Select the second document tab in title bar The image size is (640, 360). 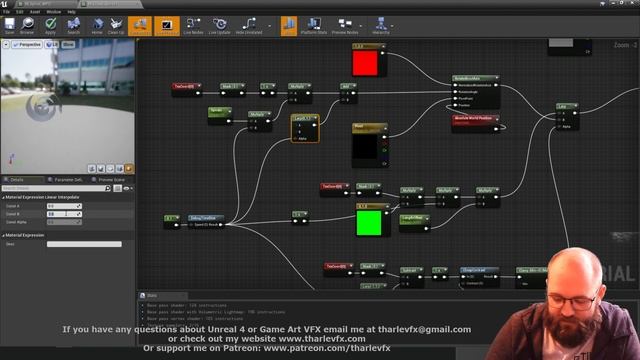click(x=110, y=4)
